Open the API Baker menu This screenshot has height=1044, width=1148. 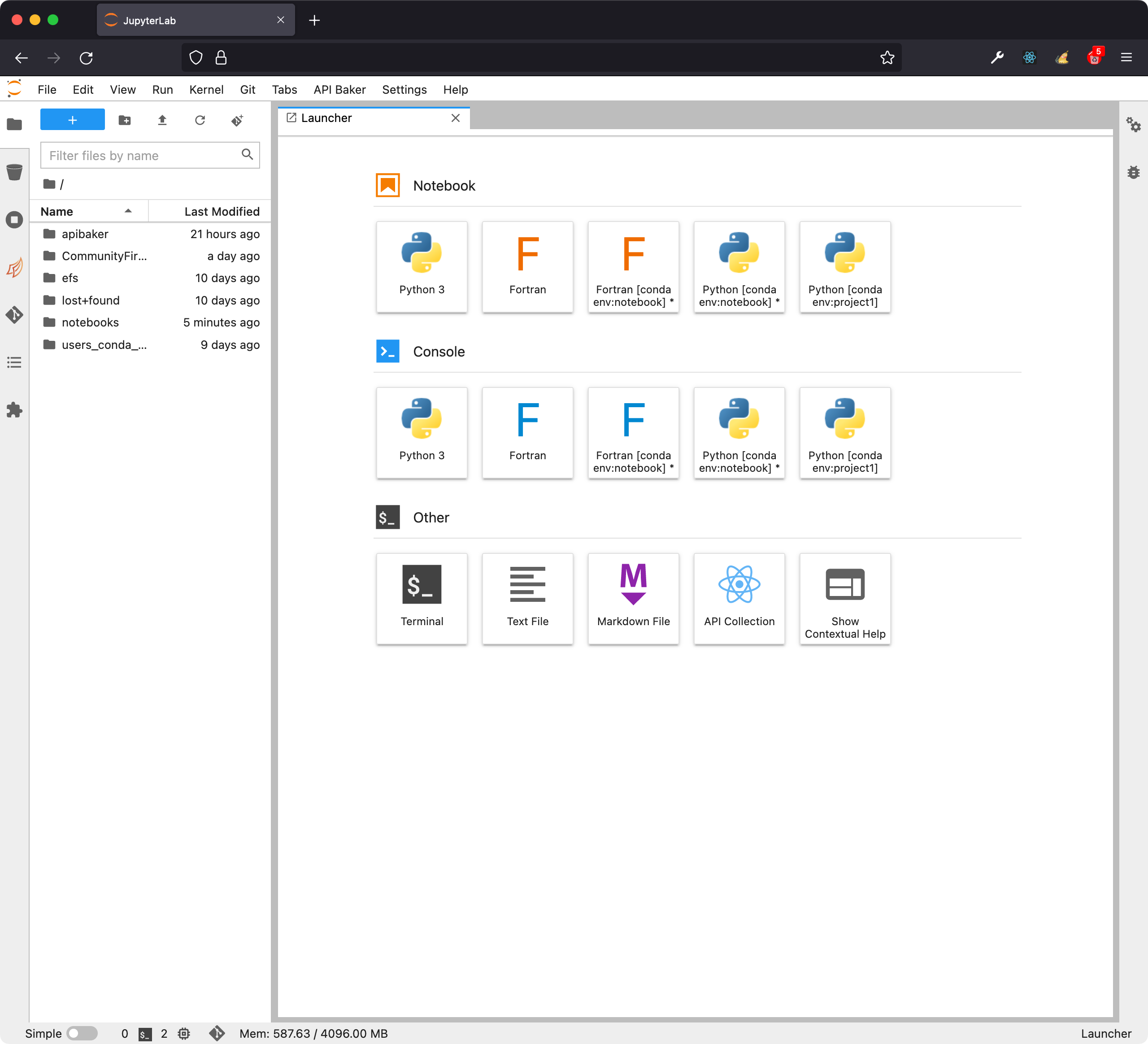339,89
